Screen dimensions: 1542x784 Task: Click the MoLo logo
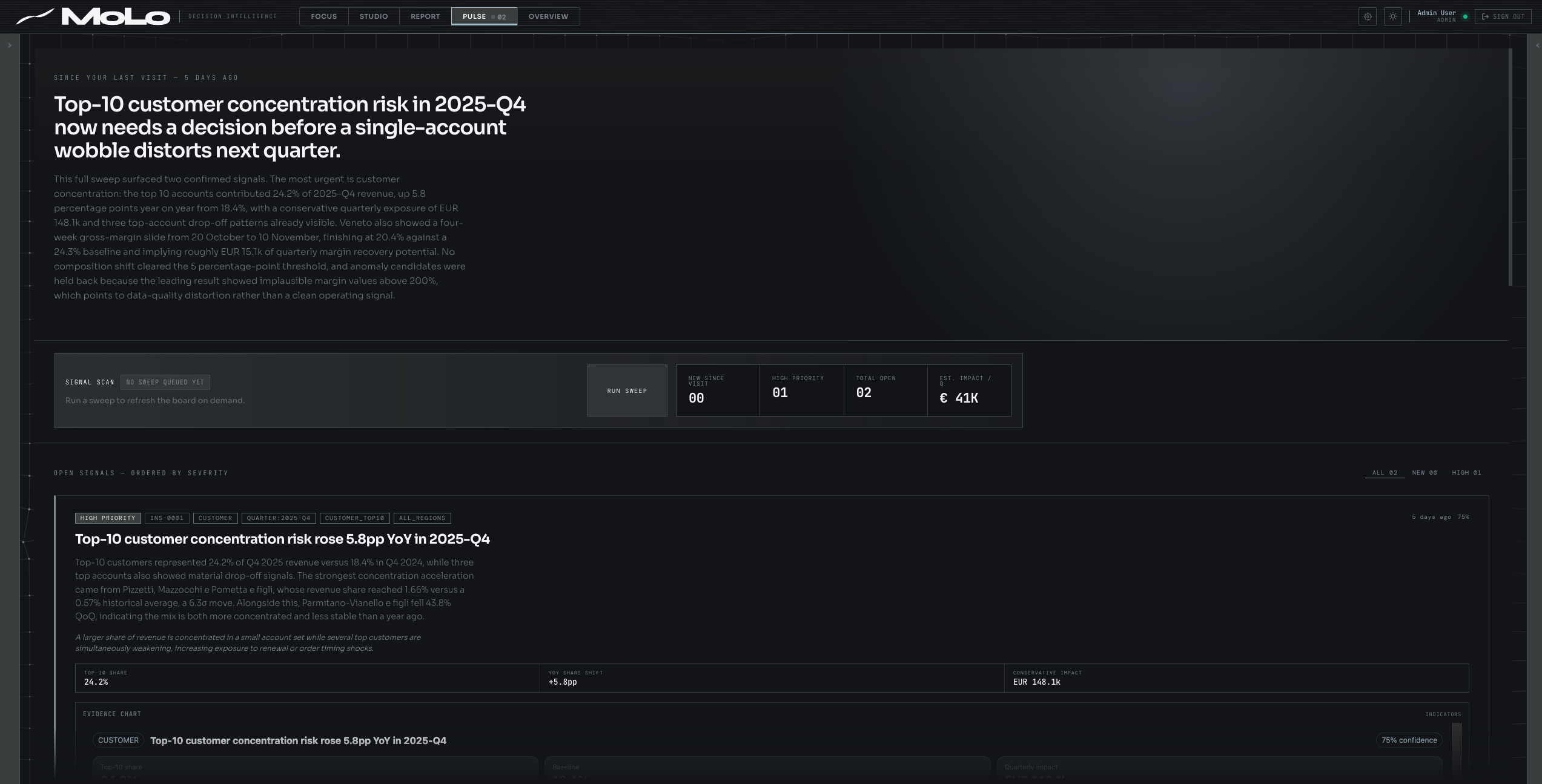tap(94, 16)
